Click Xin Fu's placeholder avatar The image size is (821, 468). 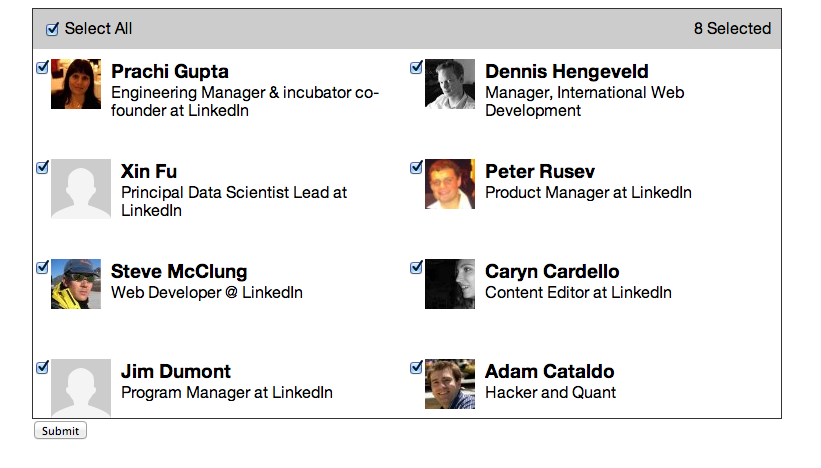(x=81, y=189)
